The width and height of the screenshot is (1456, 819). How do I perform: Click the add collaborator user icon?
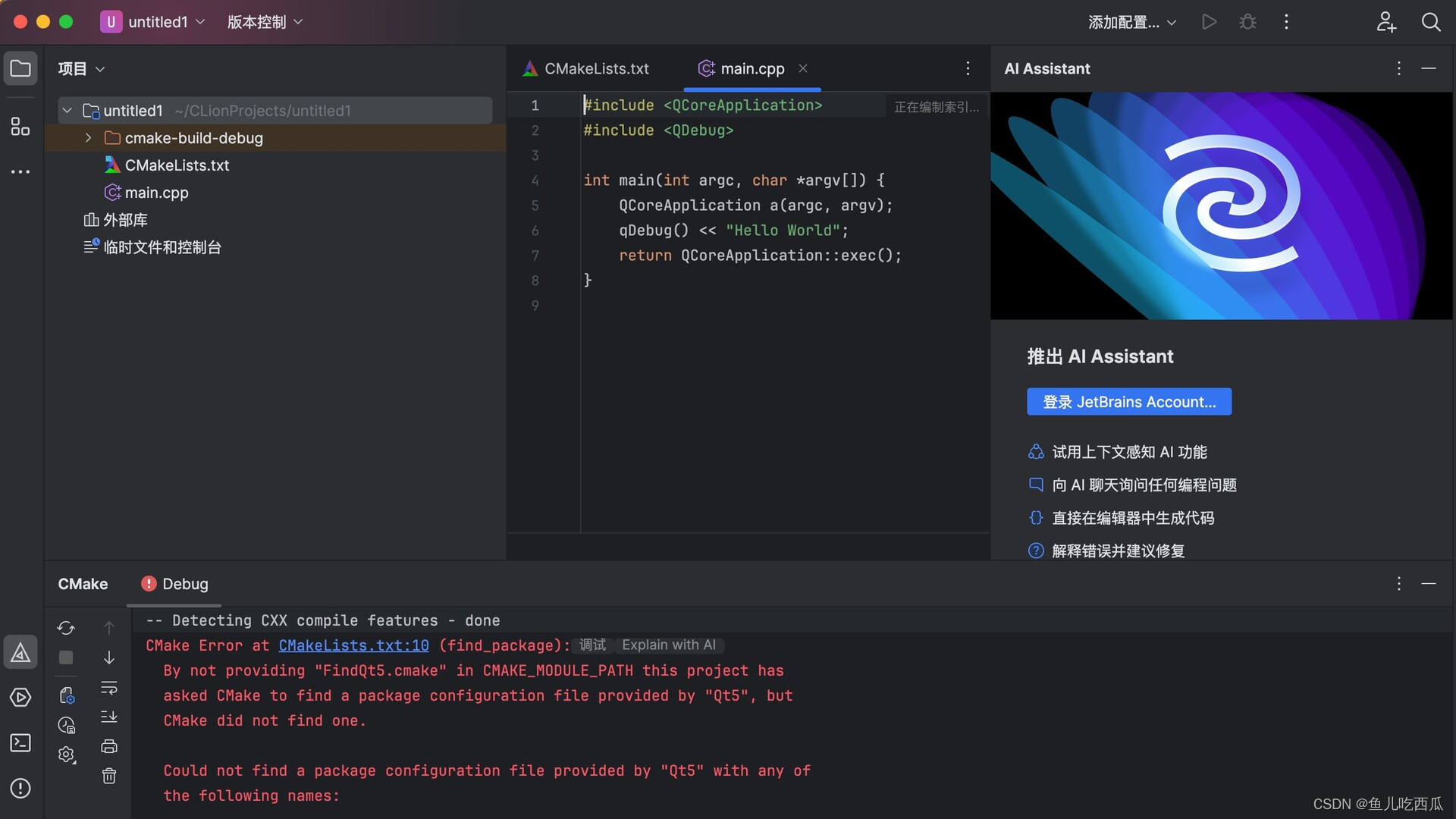[1385, 22]
